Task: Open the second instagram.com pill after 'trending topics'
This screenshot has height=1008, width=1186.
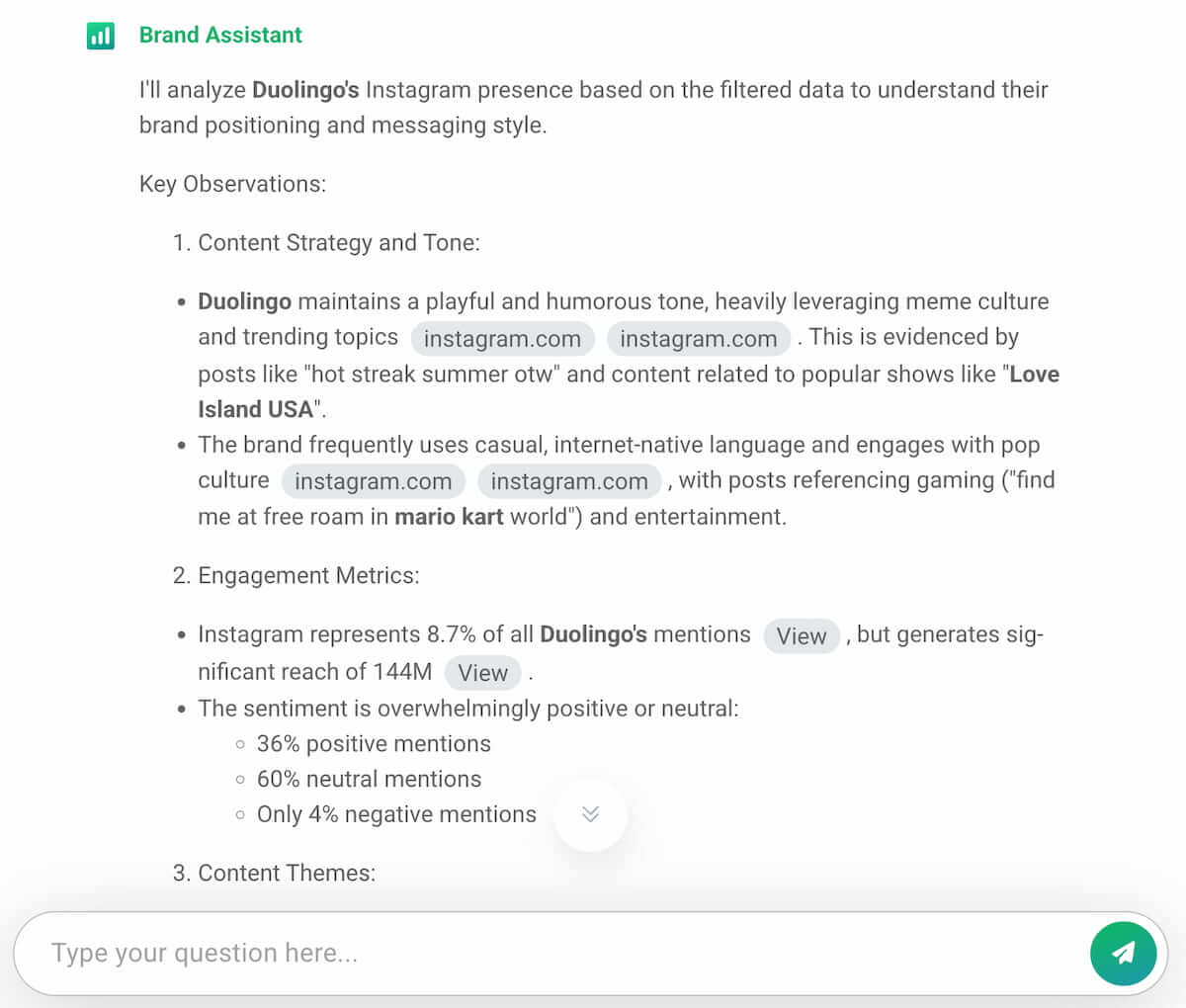Action: tap(699, 339)
